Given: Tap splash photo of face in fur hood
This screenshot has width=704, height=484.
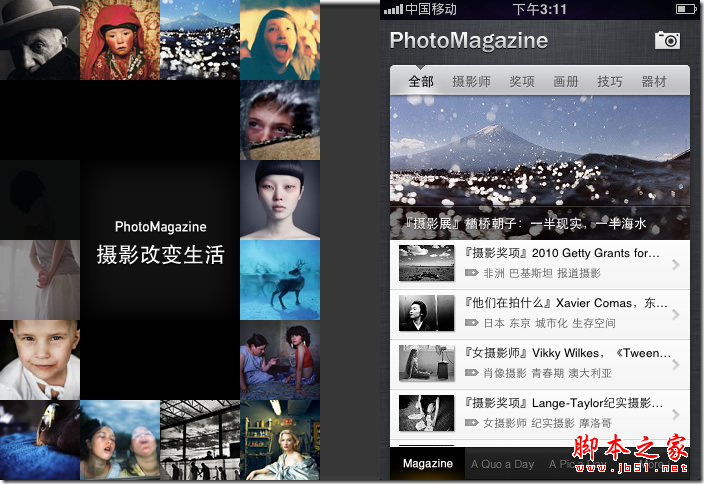Looking at the screenshot, I should click(280, 120).
